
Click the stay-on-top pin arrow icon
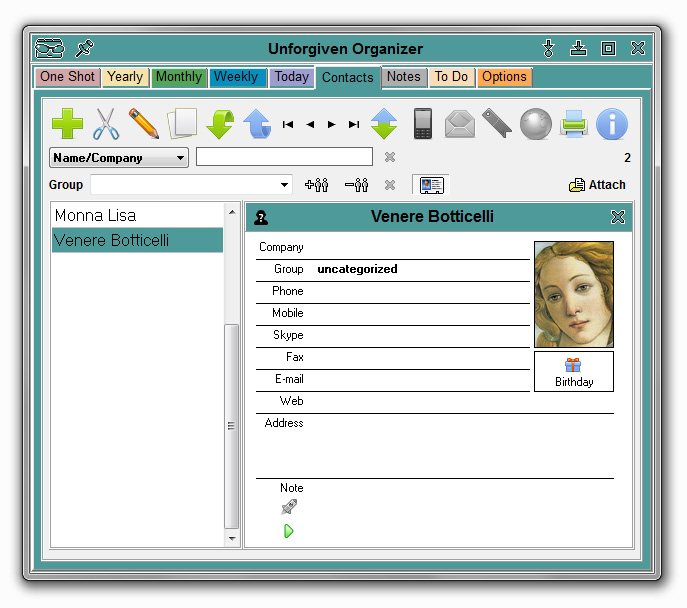point(548,48)
